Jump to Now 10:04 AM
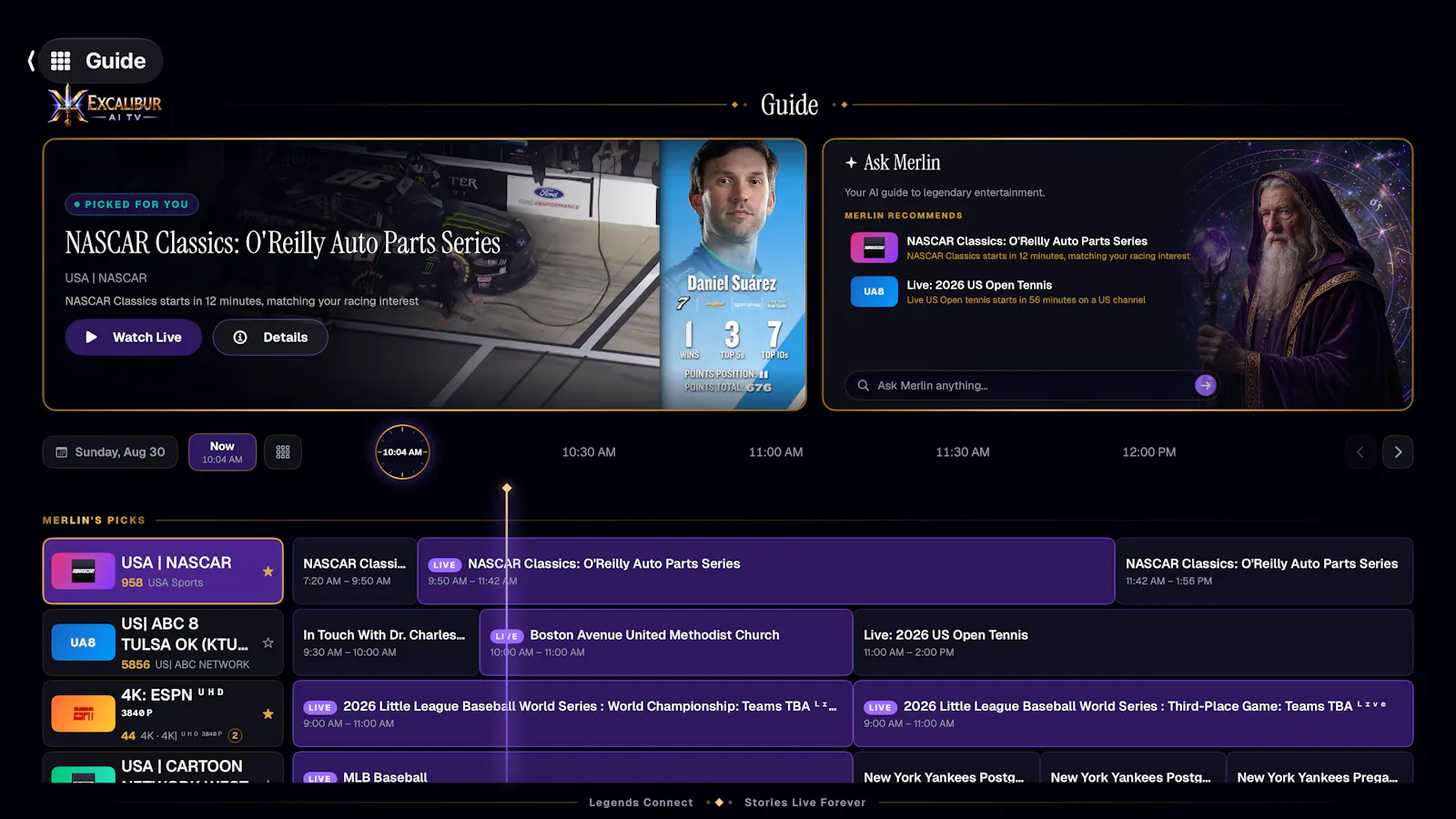Viewport: 1456px width, 819px height. point(222,452)
